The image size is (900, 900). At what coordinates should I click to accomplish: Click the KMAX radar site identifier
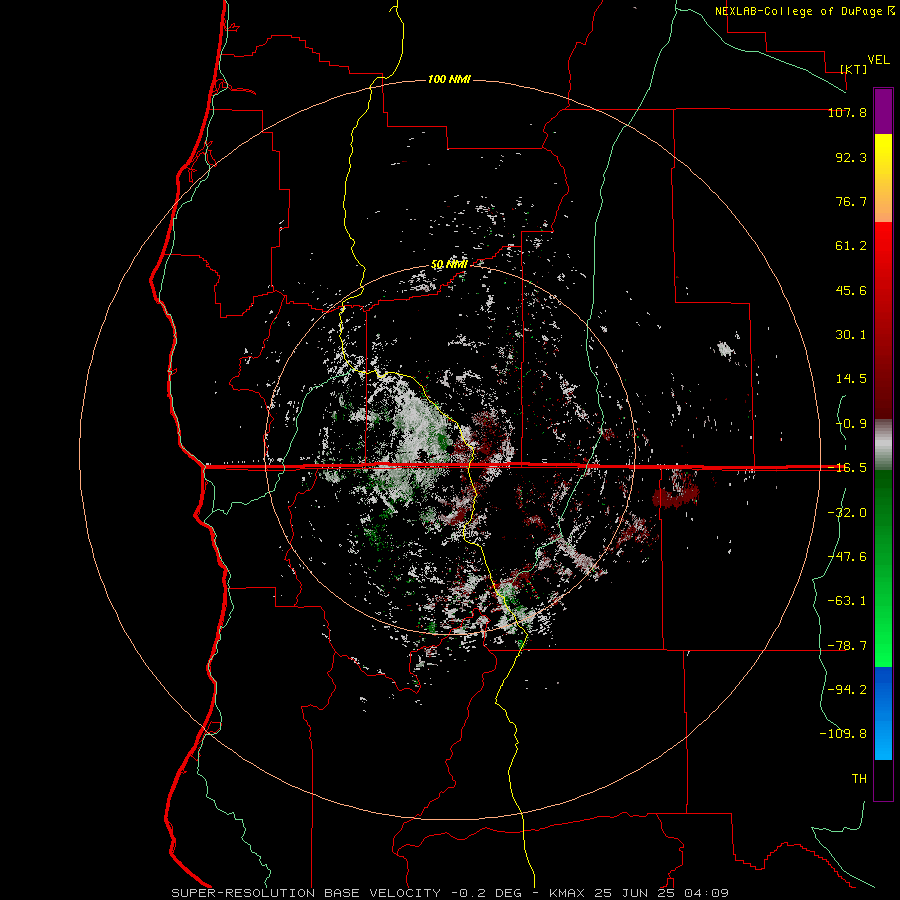point(565,893)
